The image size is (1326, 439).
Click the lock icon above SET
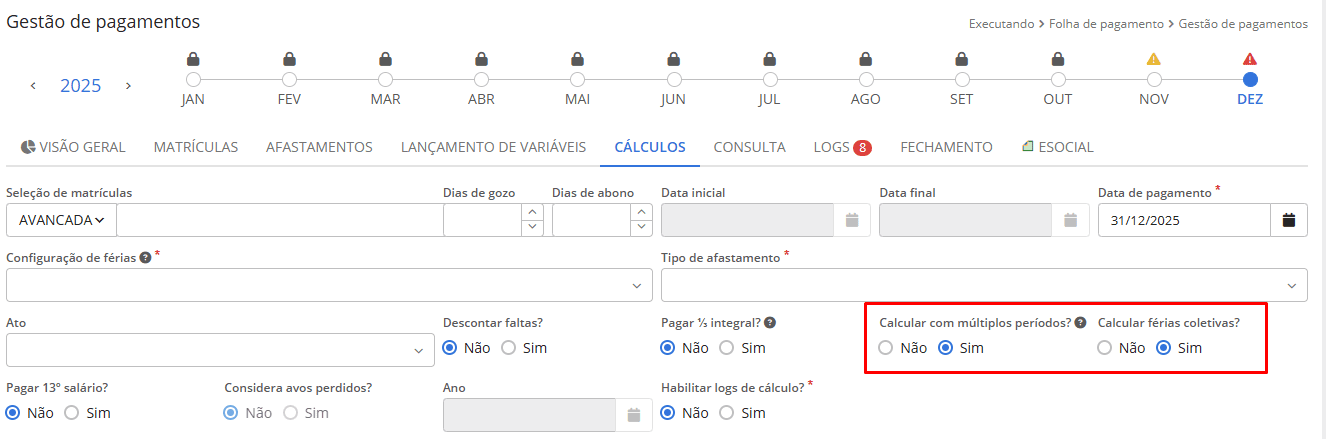961,58
